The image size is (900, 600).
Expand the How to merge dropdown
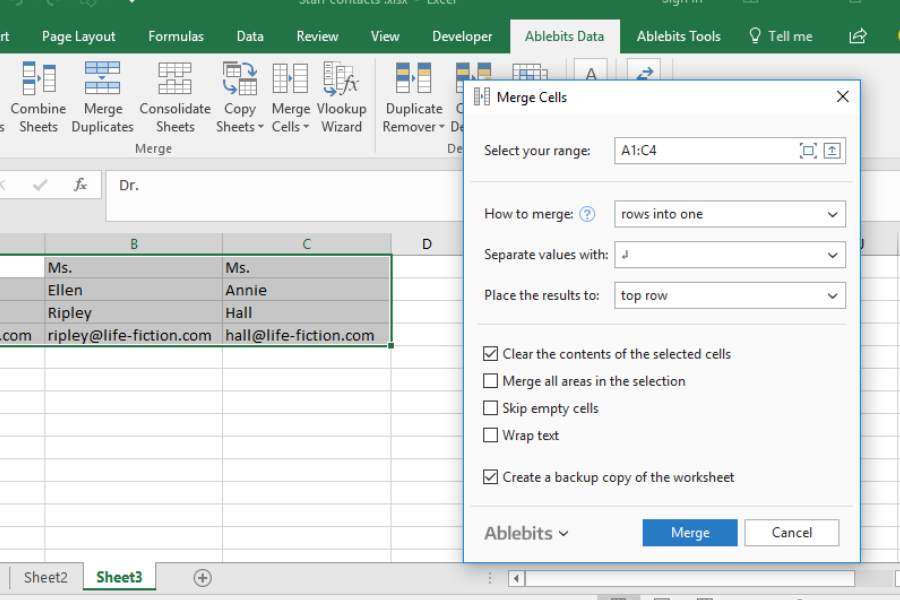coord(832,214)
